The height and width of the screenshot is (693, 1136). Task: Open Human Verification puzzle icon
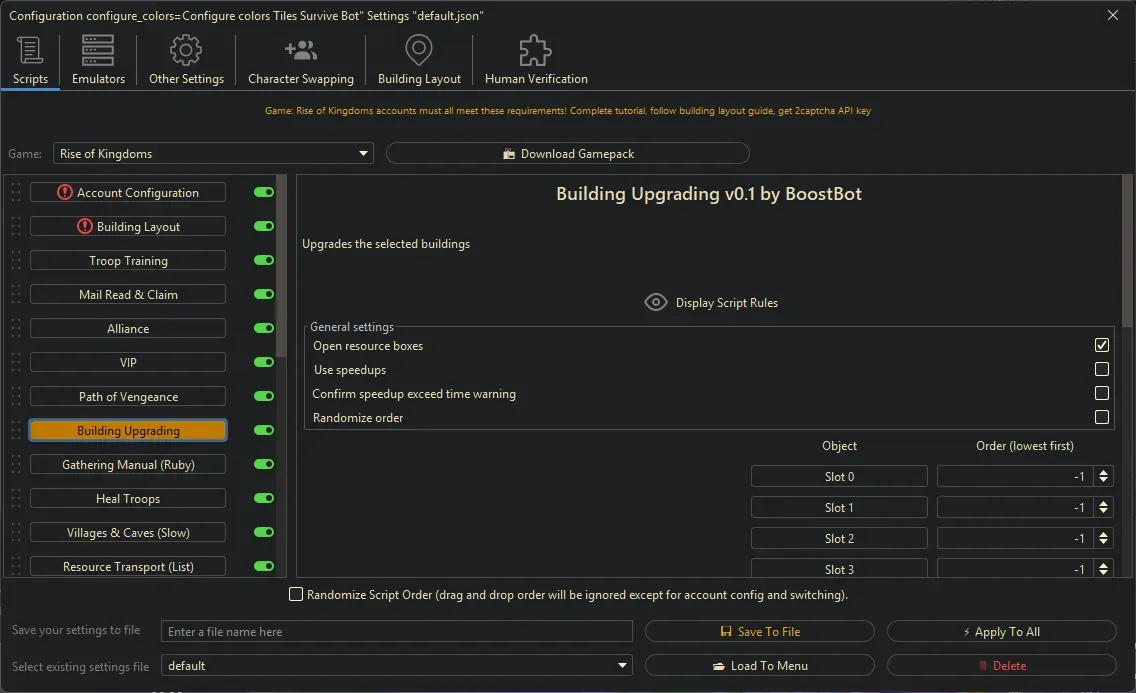534,48
